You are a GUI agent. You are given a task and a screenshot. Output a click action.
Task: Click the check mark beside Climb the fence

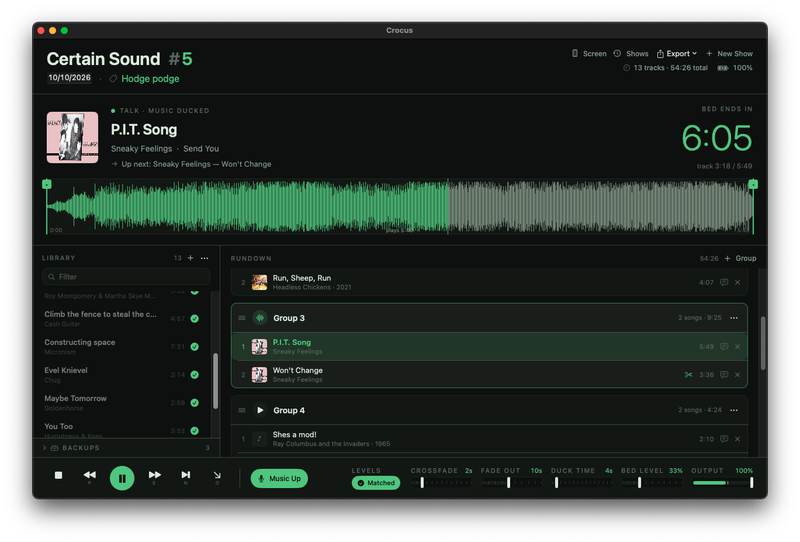(x=194, y=318)
